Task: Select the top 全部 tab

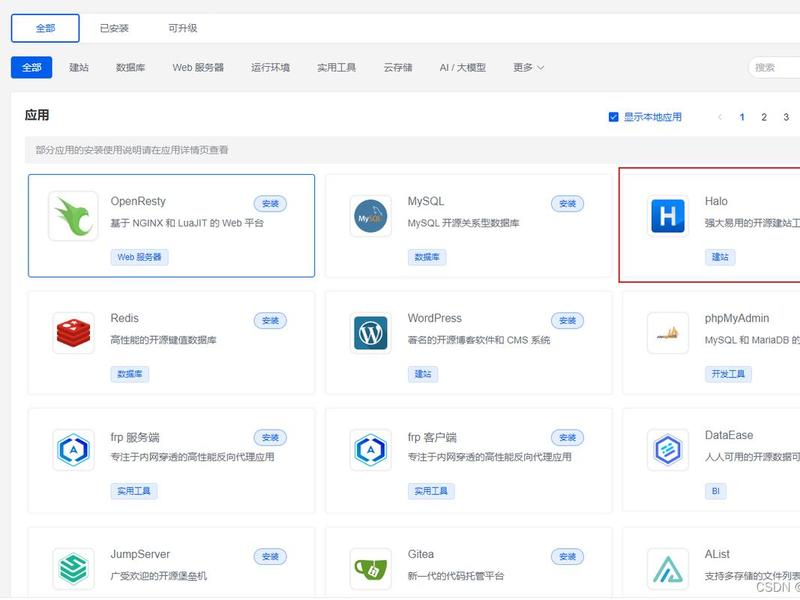Action: pos(45,28)
